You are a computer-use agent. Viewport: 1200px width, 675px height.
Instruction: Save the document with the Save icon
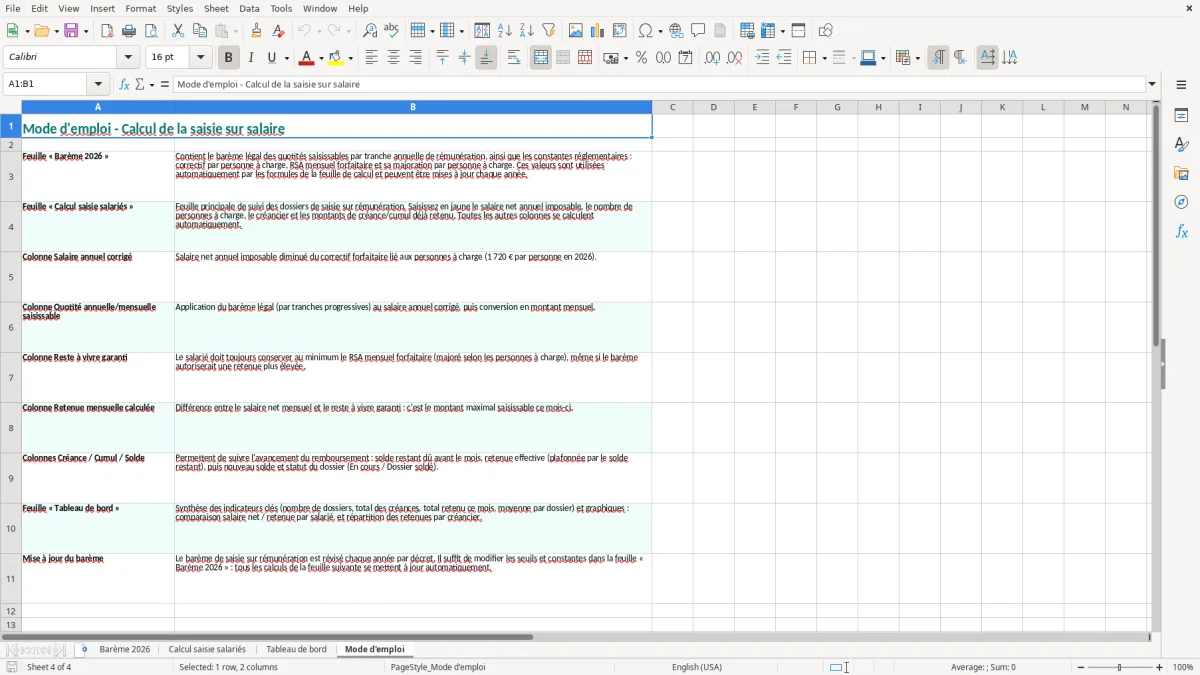tap(71, 31)
